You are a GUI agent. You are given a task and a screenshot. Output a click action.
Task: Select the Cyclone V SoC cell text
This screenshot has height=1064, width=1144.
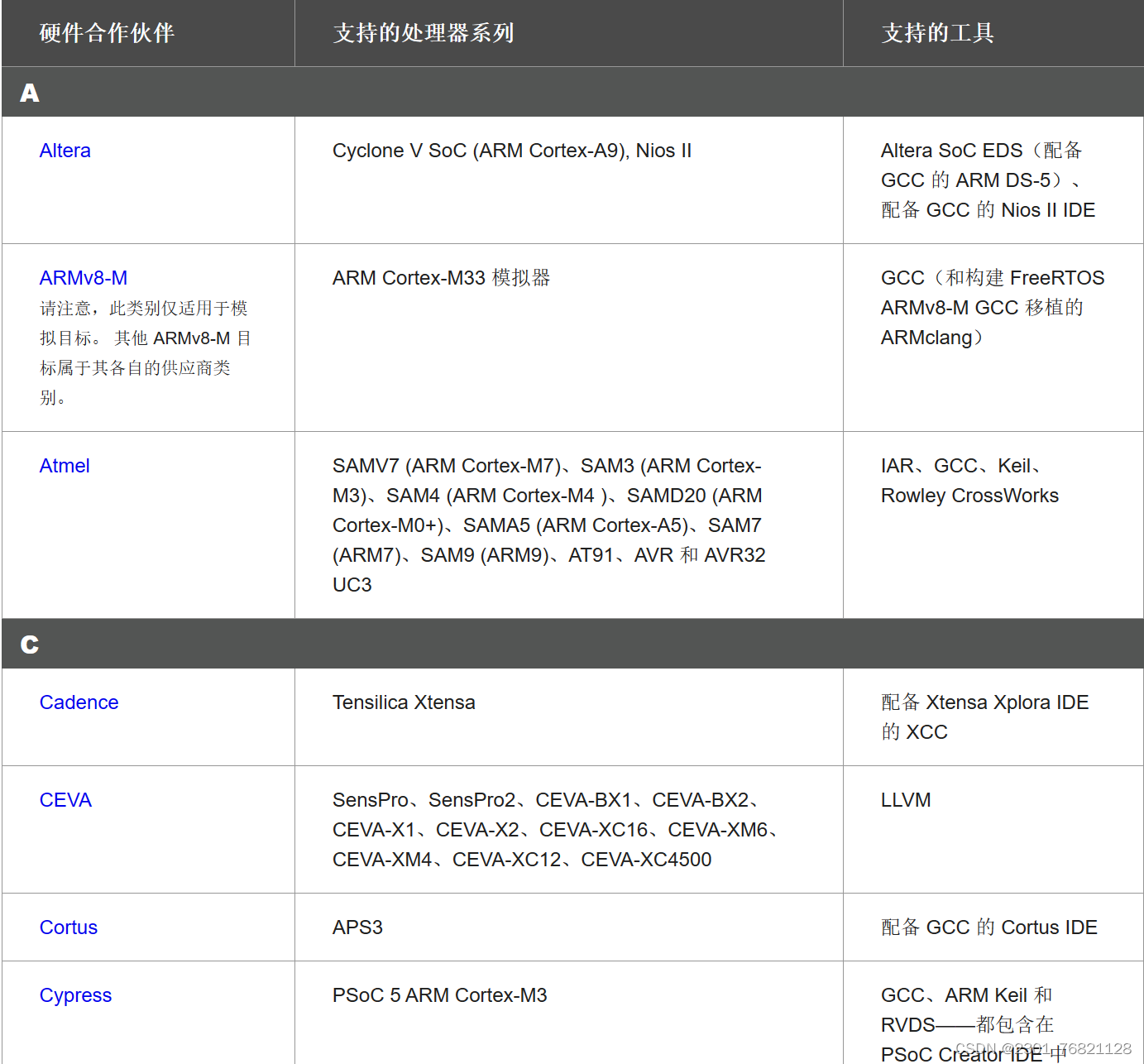pyautogui.click(x=511, y=151)
